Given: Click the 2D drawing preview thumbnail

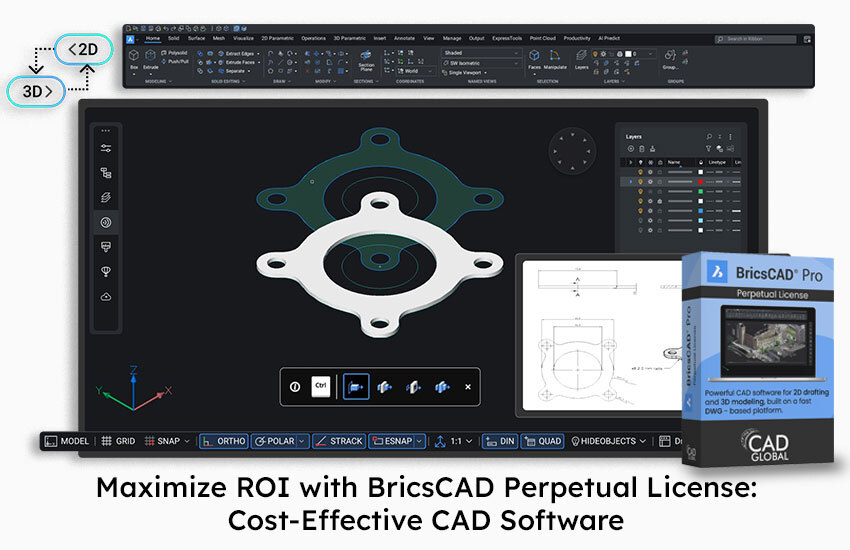Looking at the screenshot, I should tap(602, 336).
